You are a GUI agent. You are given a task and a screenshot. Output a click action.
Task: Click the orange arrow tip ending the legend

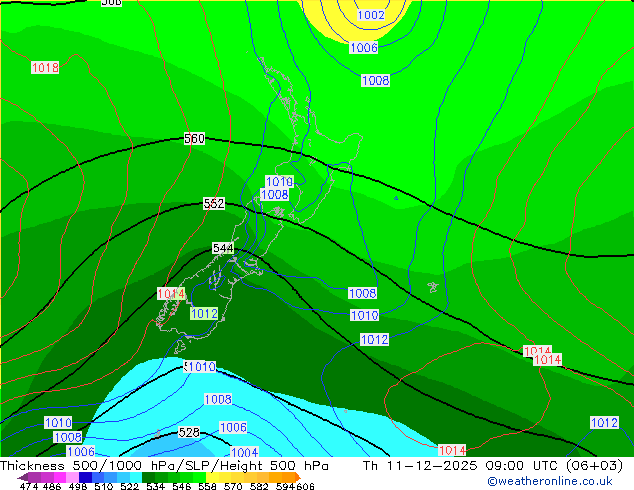[298, 477]
